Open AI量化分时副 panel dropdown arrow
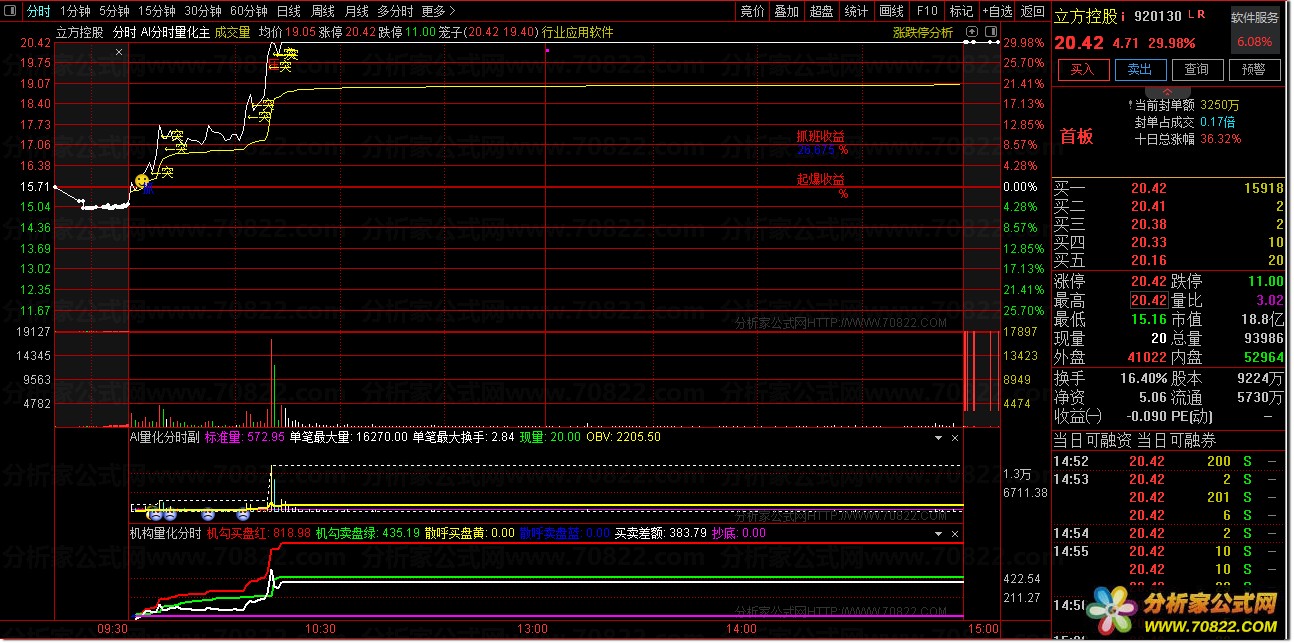The image size is (1294, 643). coord(938,438)
